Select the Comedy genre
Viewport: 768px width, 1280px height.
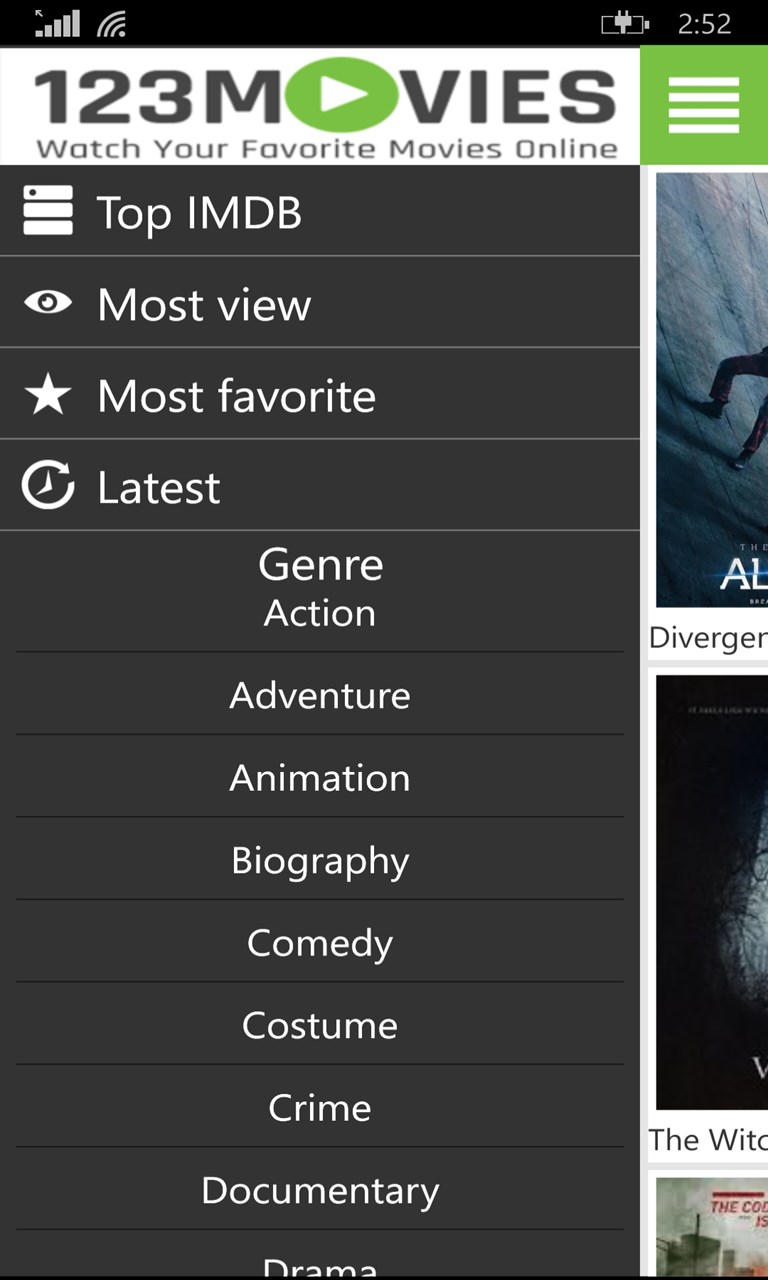point(320,942)
